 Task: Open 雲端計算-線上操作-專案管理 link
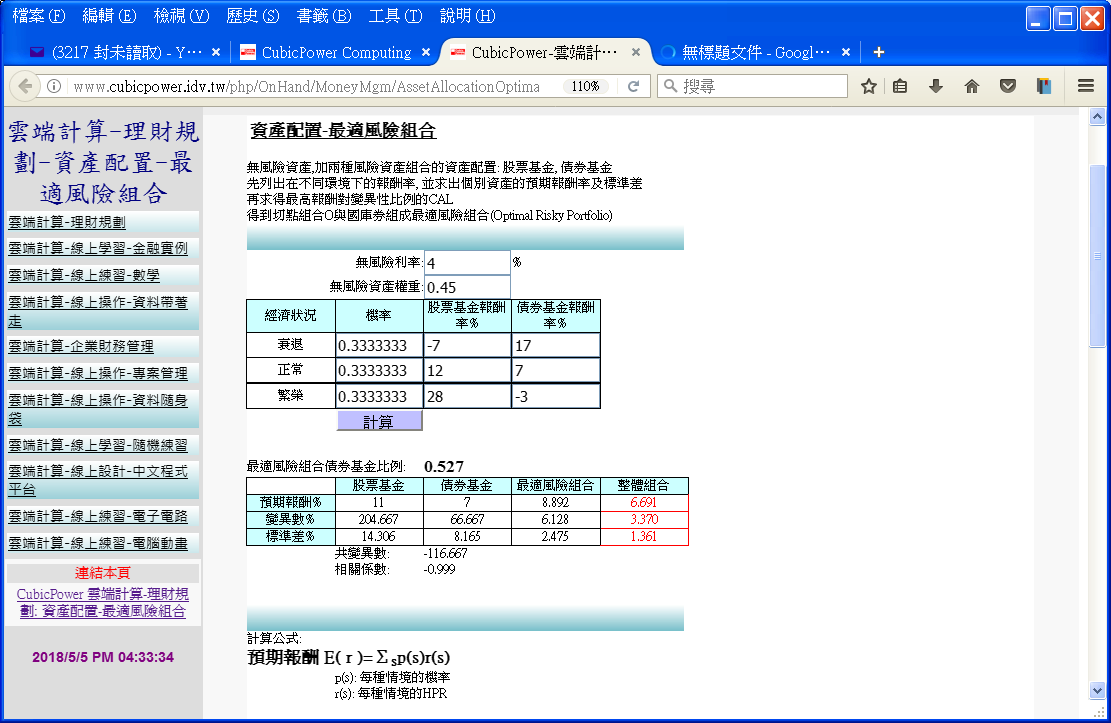pyautogui.click(x=98, y=374)
